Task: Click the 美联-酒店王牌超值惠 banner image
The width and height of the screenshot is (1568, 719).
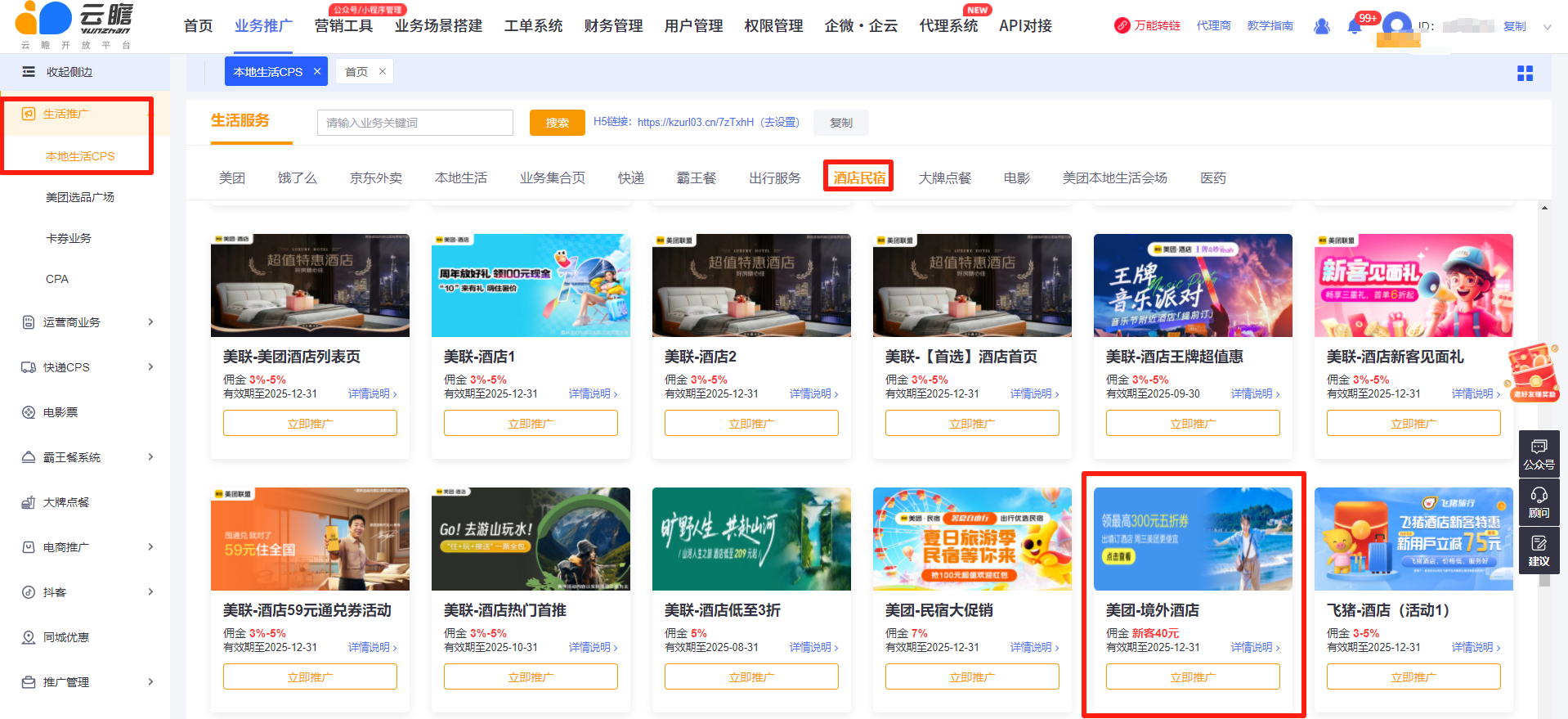Action: [x=1193, y=285]
